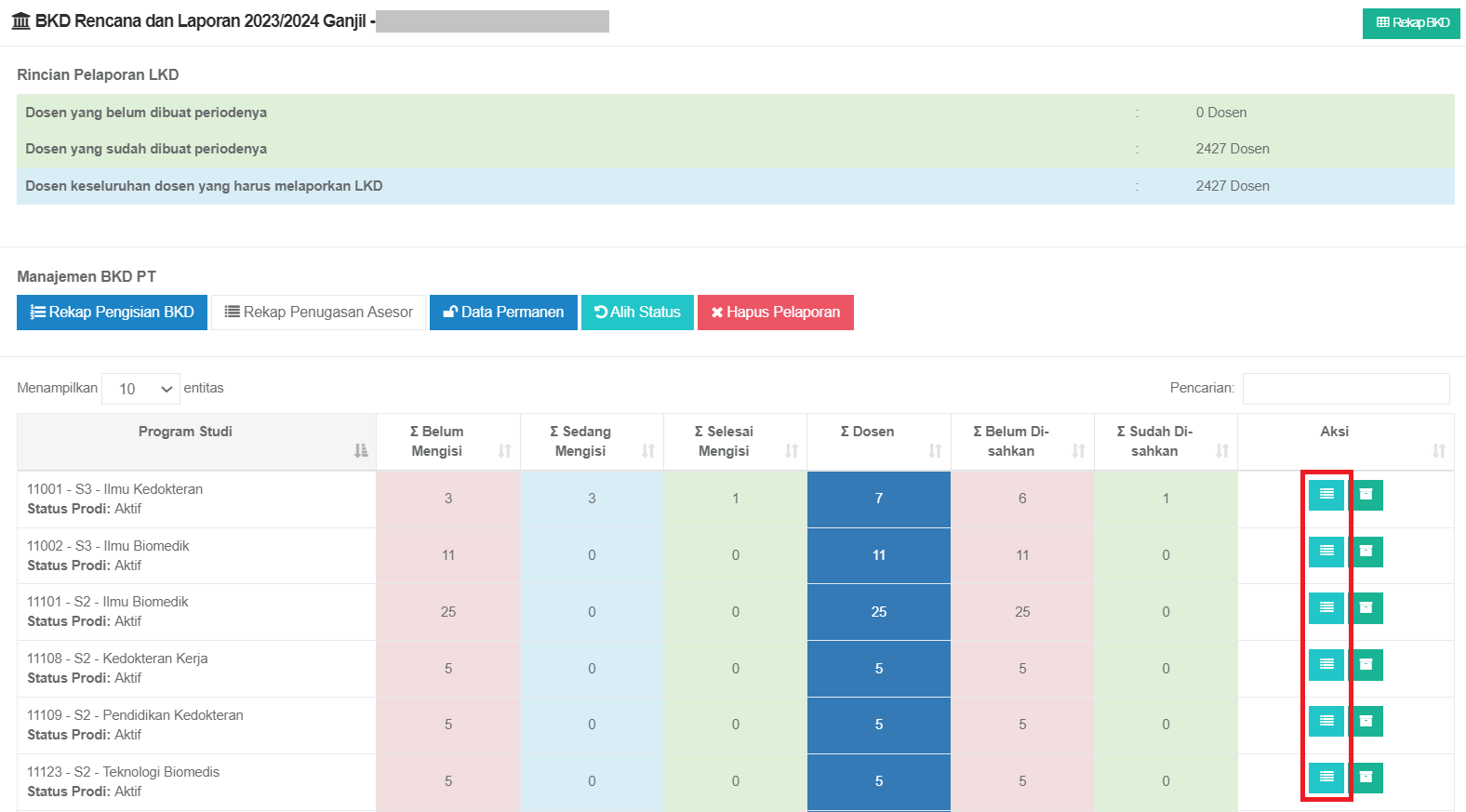Click Σ Dosen cell 25 for 11101 Ilmu Biomedik
This screenshot has width=1466, height=812.
(x=879, y=612)
